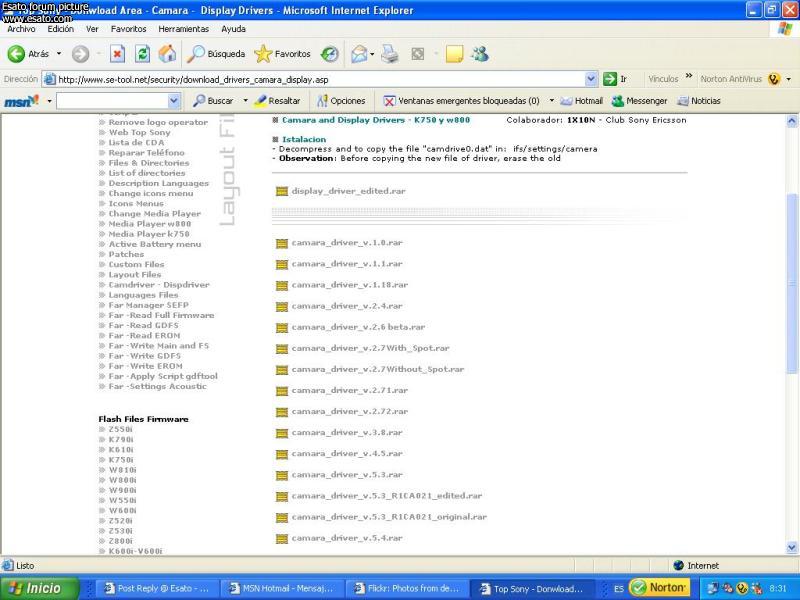Viewport: 800px width, 600px height.
Task: Expand the Buscar options arrow
Action: point(245,101)
